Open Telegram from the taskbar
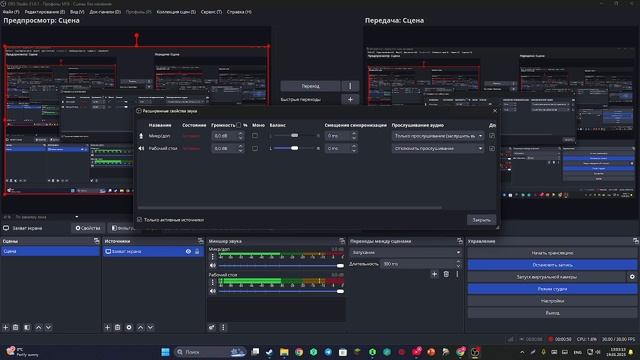 [x=328, y=352]
